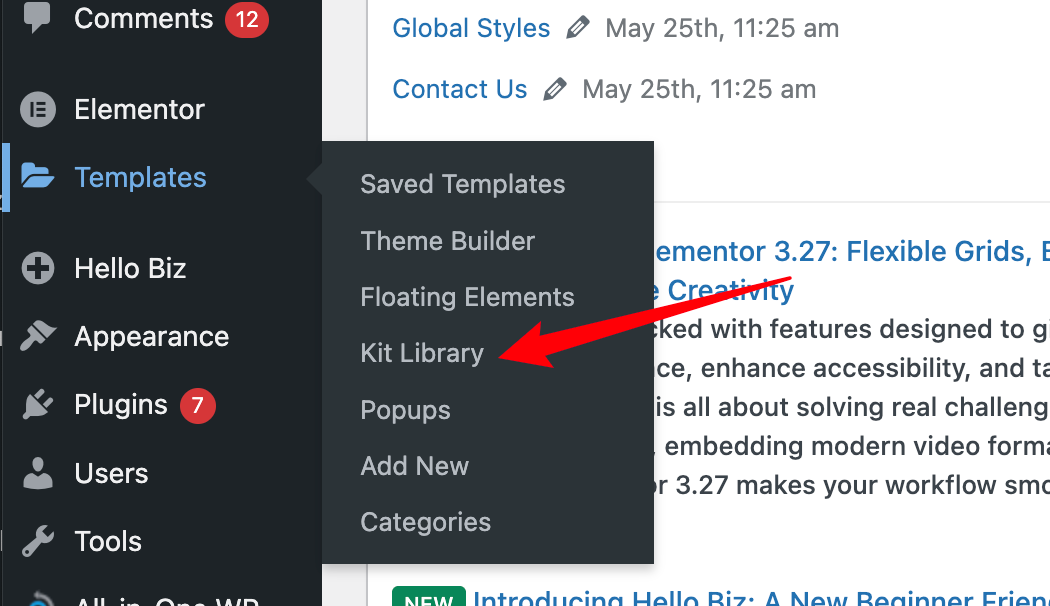The width and height of the screenshot is (1050, 606).
Task: Choose Saved Templates in the flyout menu
Action: point(463,184)
